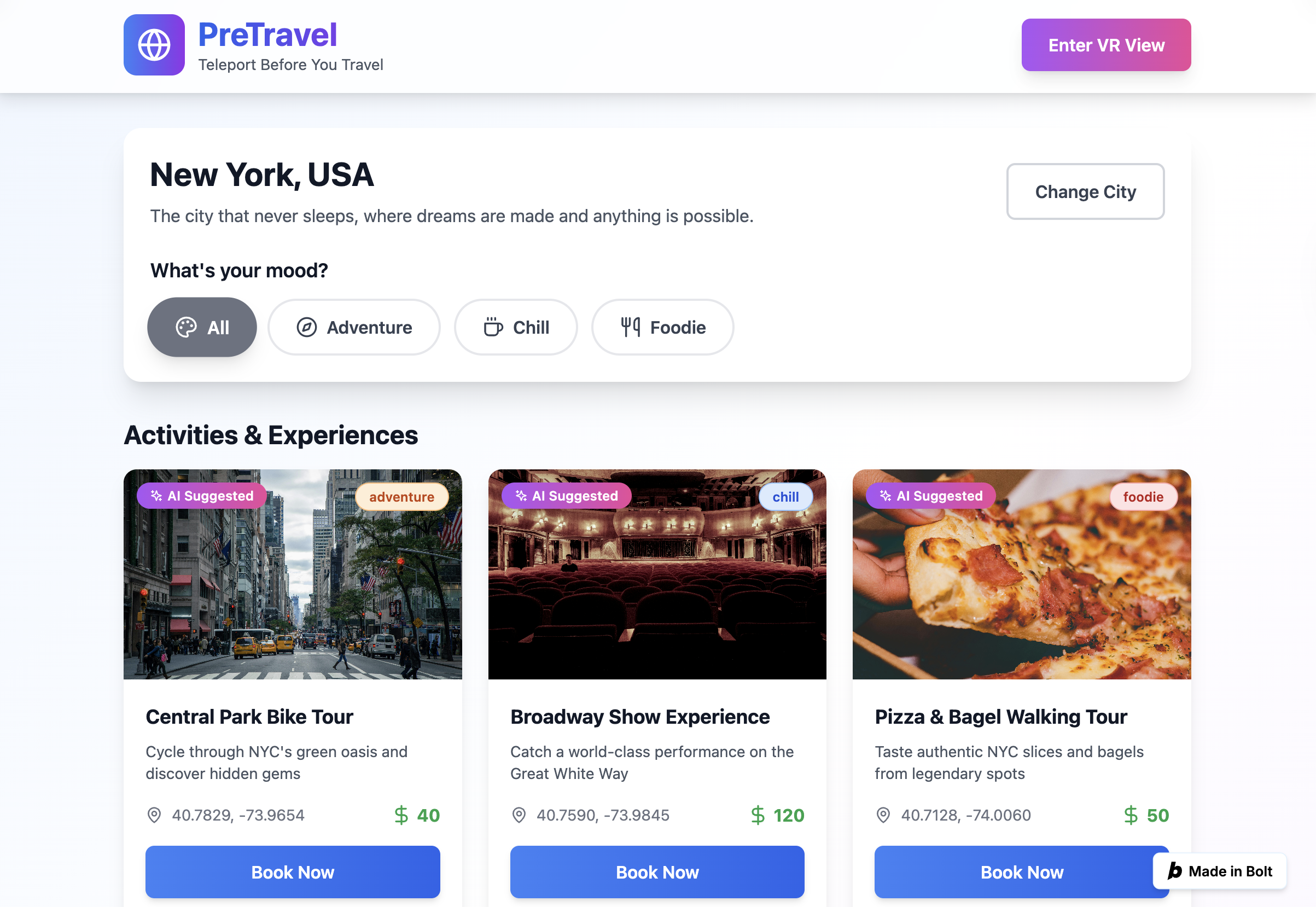The image size is (1316, 907).
Task: Select the chill tag on Broadway card
Action: coord(785,497)
